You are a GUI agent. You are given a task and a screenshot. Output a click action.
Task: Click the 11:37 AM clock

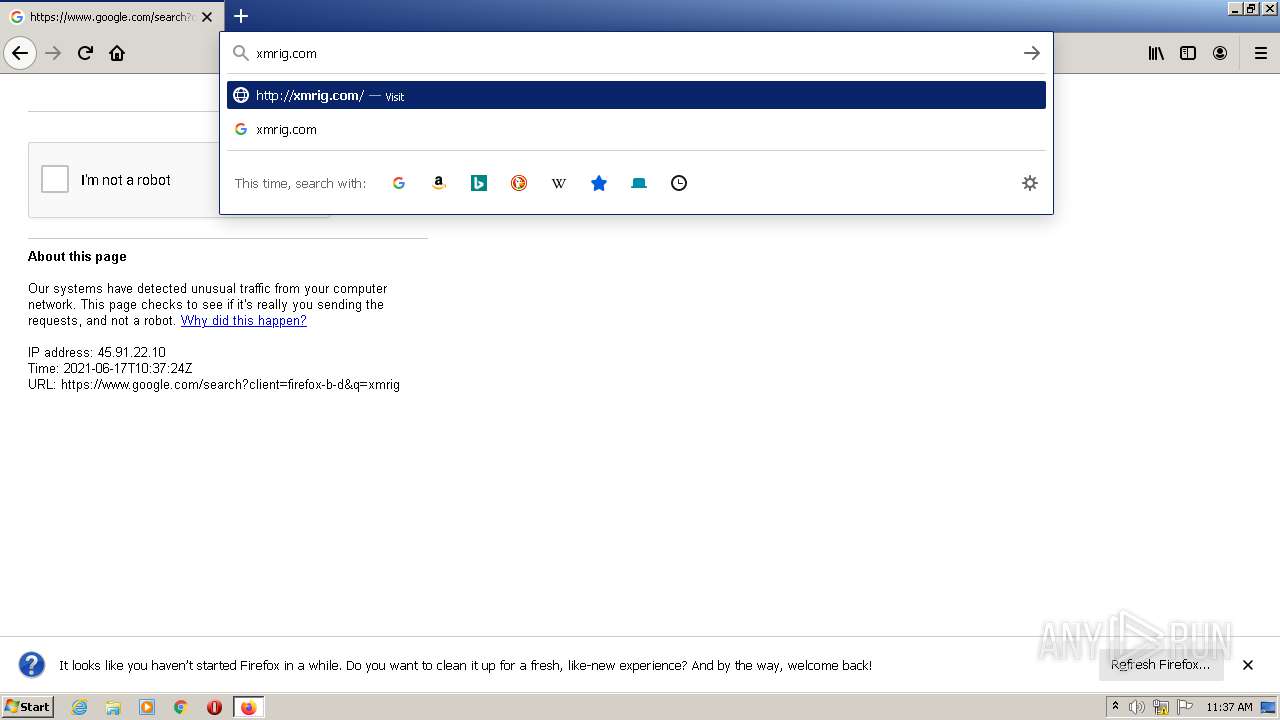coord(1229,707)
